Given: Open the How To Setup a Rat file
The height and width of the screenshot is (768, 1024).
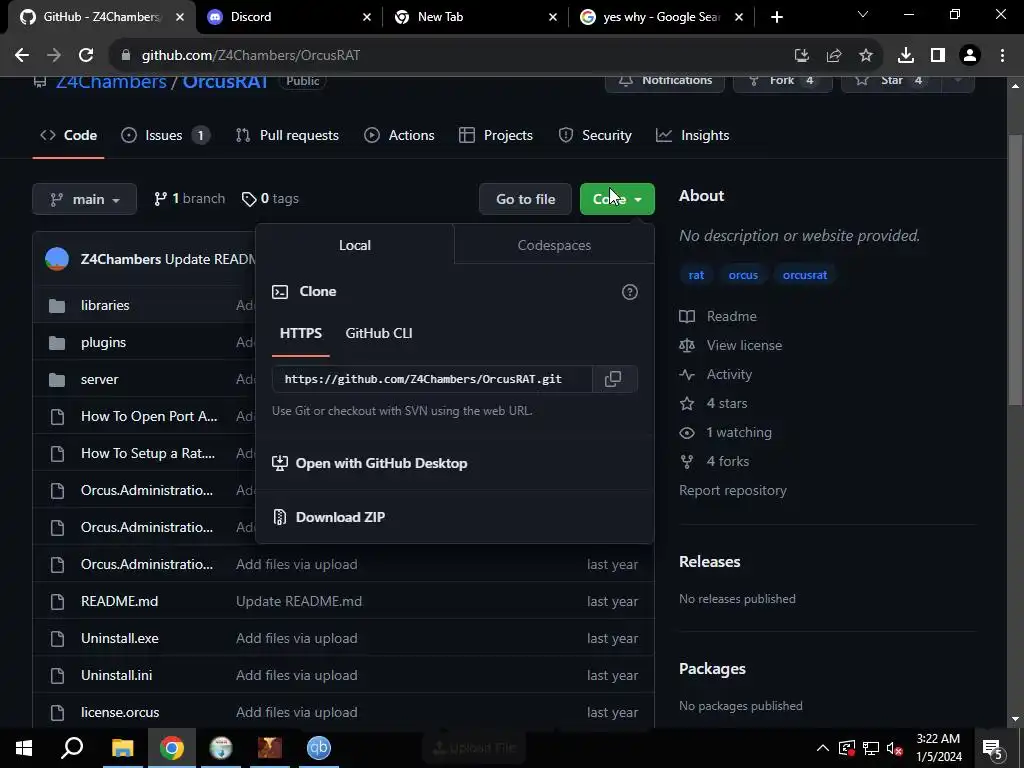Looking at the screenshot, I should tap(148, 453).
